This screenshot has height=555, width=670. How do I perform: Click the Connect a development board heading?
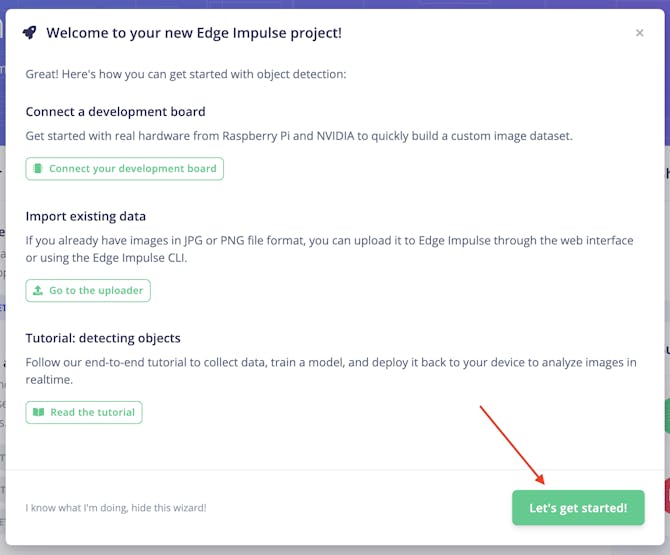[x=115, y=112]
